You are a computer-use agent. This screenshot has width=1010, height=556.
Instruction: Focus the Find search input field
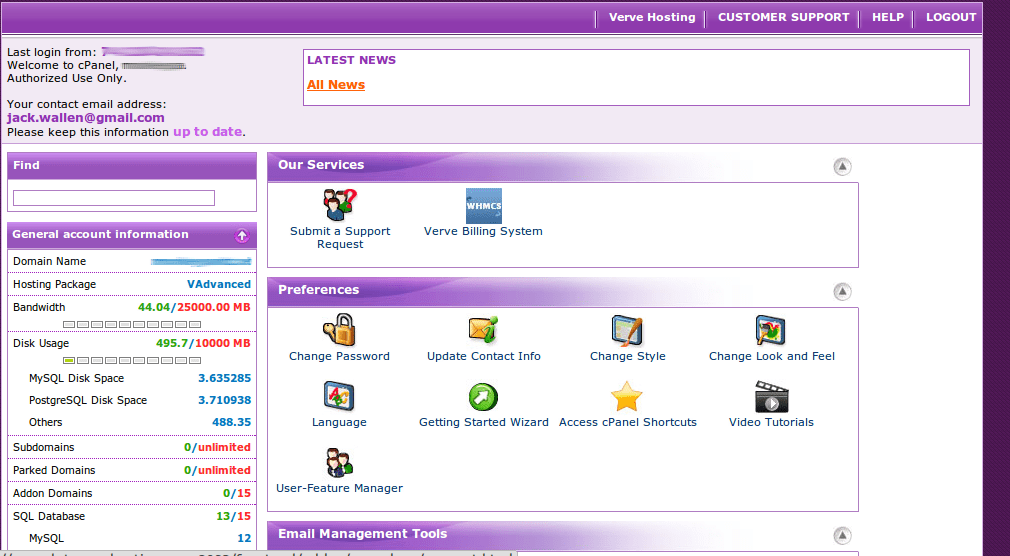114,198
